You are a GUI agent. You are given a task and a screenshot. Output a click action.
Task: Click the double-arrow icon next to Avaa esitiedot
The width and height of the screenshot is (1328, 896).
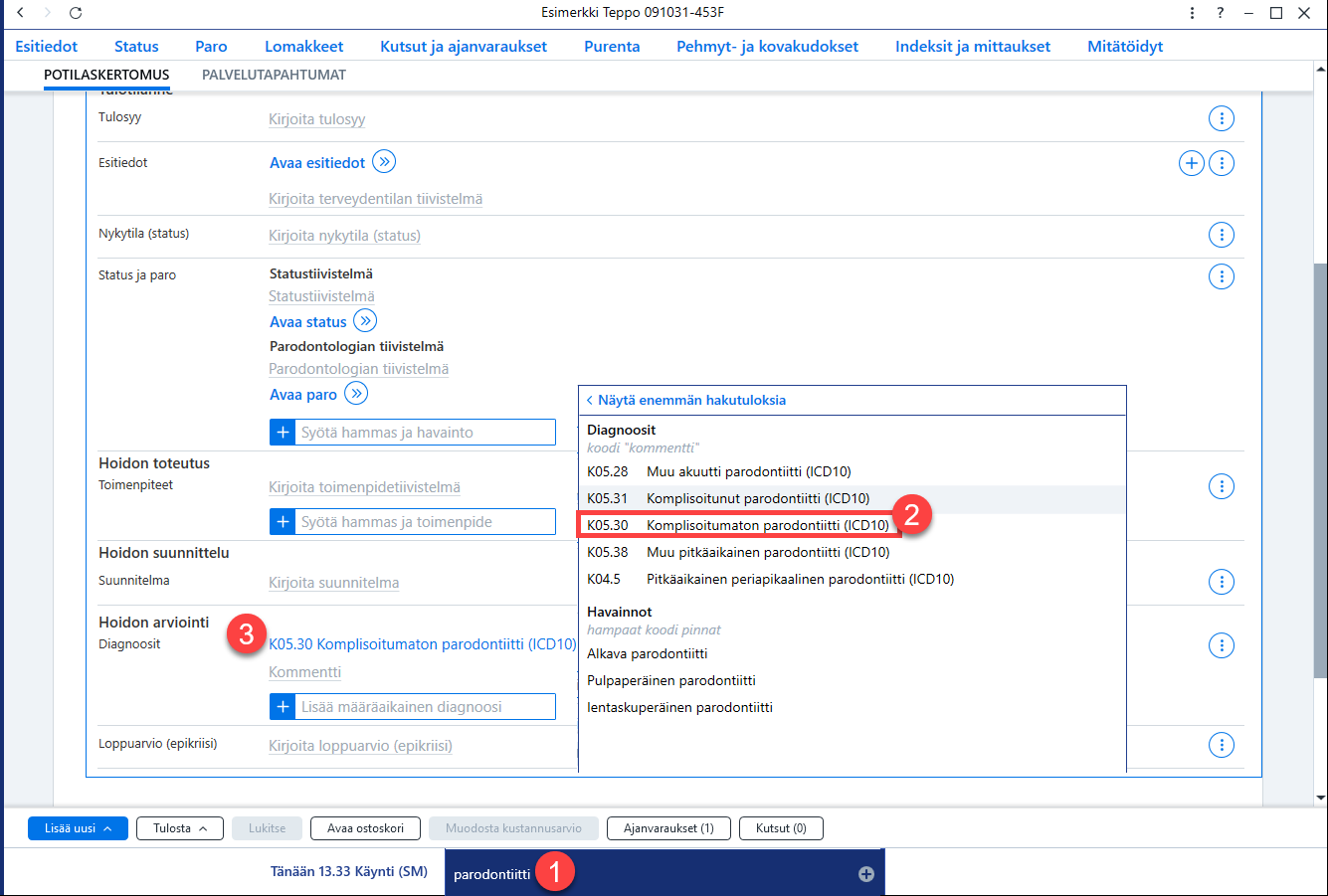(384, 162)
